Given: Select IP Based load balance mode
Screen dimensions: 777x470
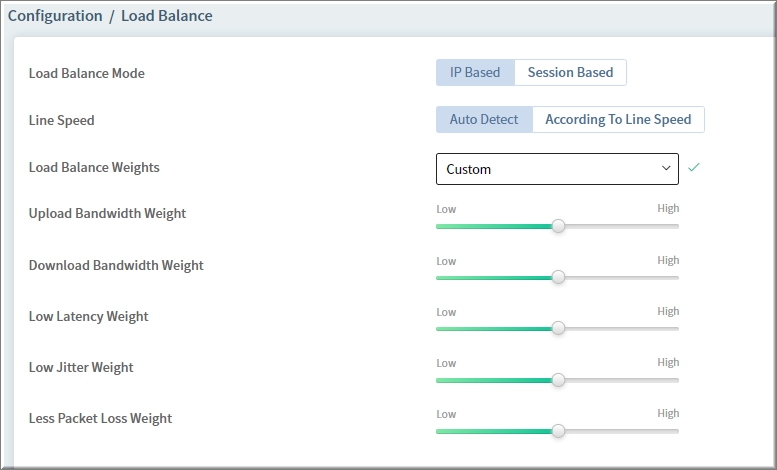Looking at the screenshot, I should pos(475,72).
